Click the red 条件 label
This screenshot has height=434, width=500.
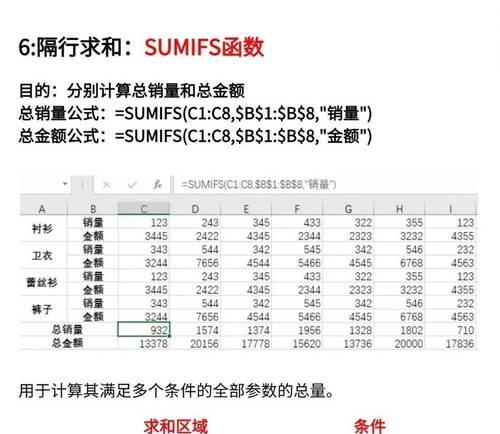370,426
